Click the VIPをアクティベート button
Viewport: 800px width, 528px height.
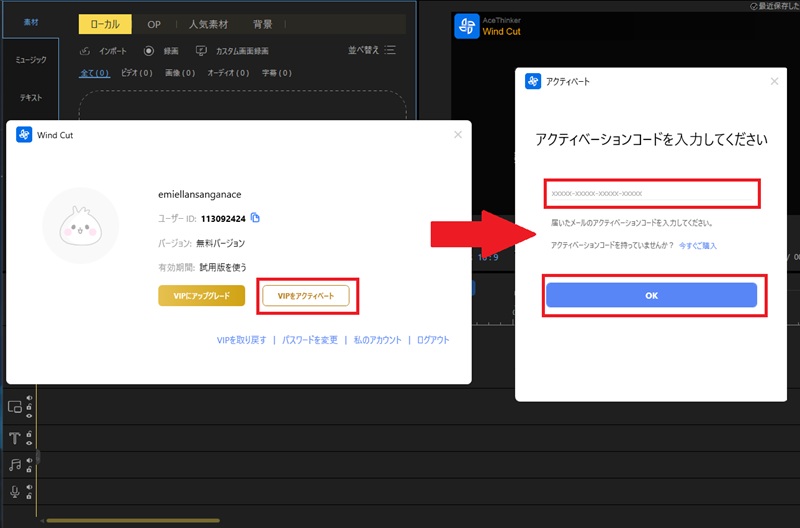coord(306,295)
